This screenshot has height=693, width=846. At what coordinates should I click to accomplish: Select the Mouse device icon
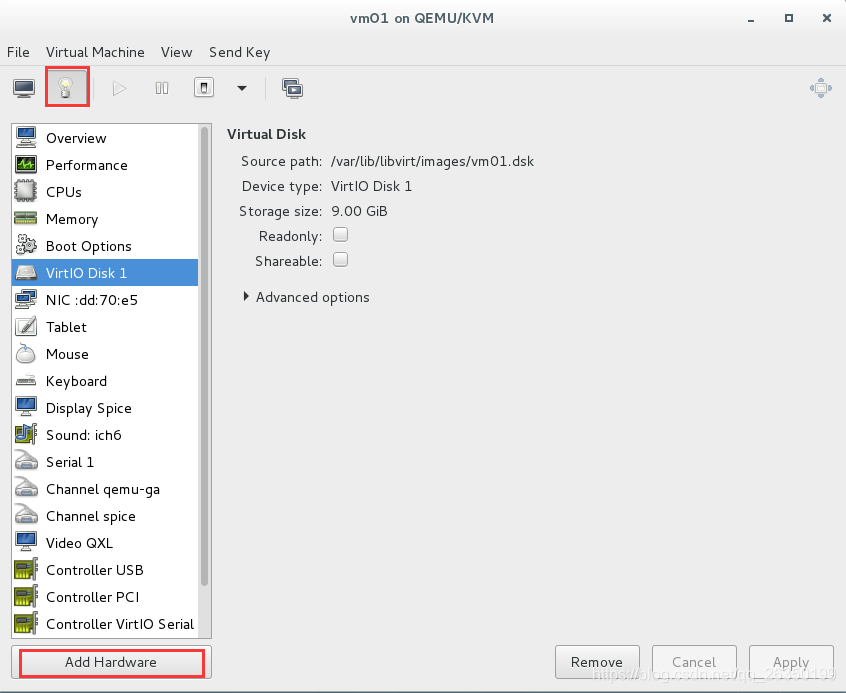coord(26,354)
